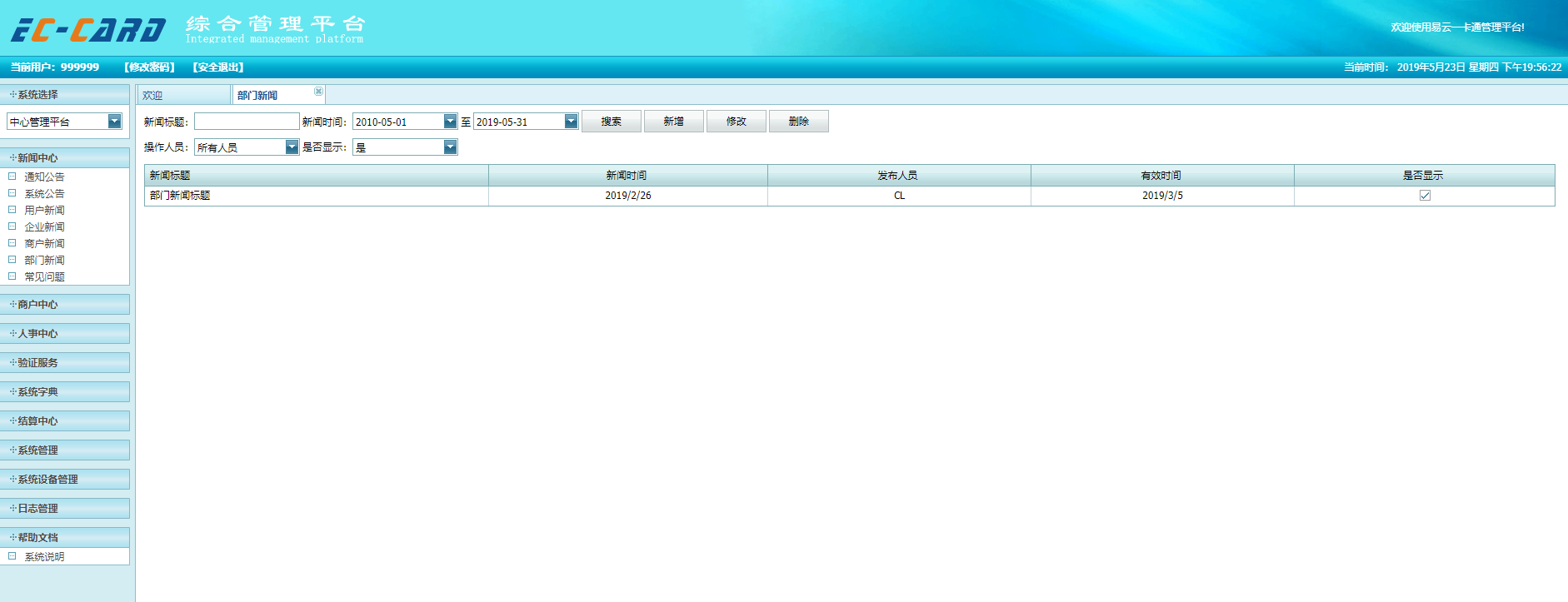Click the icon beside 部门新闻 in sidebar
This screenshot has height=602, width=1568.
click(x=12, y=260)
